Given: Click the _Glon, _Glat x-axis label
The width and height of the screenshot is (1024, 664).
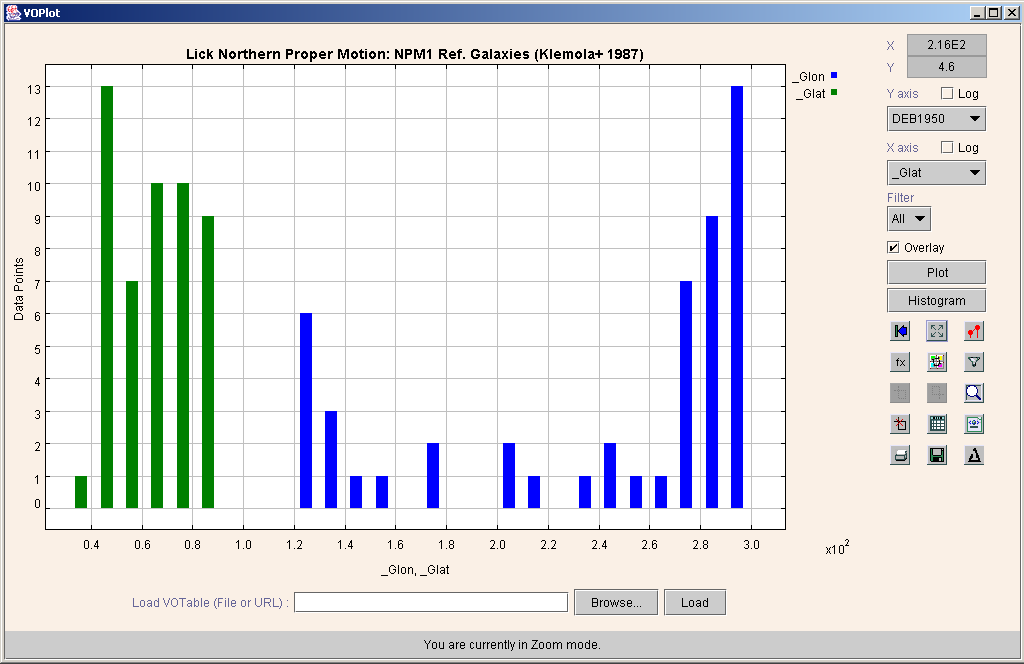Looking at the screenshot, I should tap(415, 569).
